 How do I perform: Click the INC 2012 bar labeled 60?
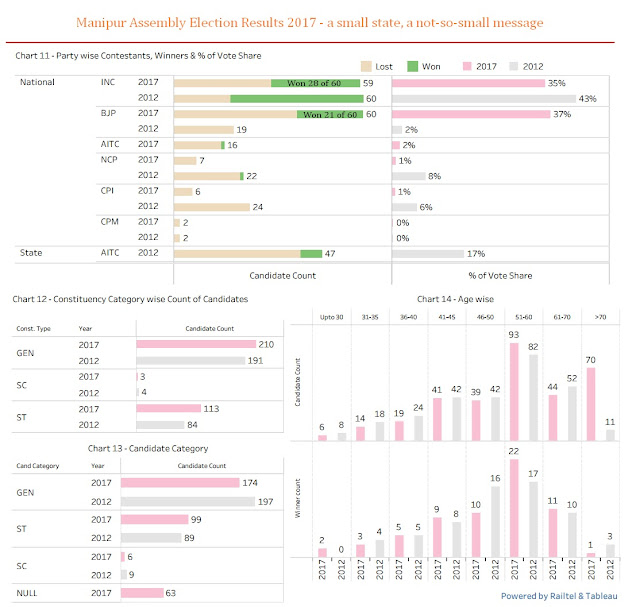click(x=269, y=99)
